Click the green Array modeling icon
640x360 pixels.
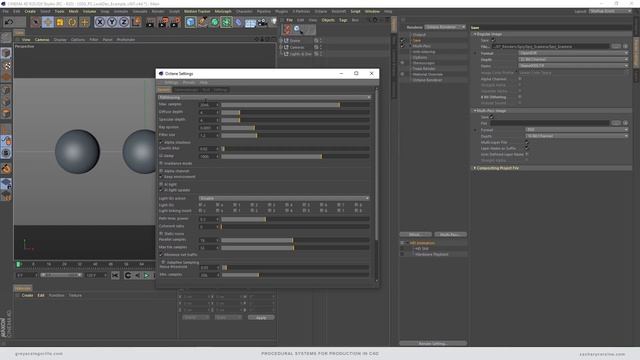[x=227, y=22]
